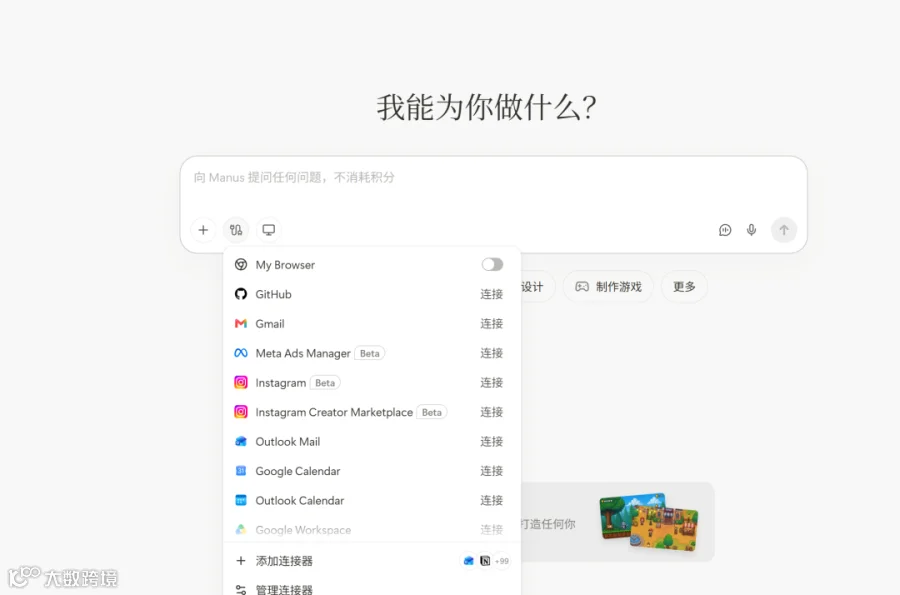Viewport: 900px width, 595px height.
Task: Select the Gmail connector label
Action: [270, 324]
